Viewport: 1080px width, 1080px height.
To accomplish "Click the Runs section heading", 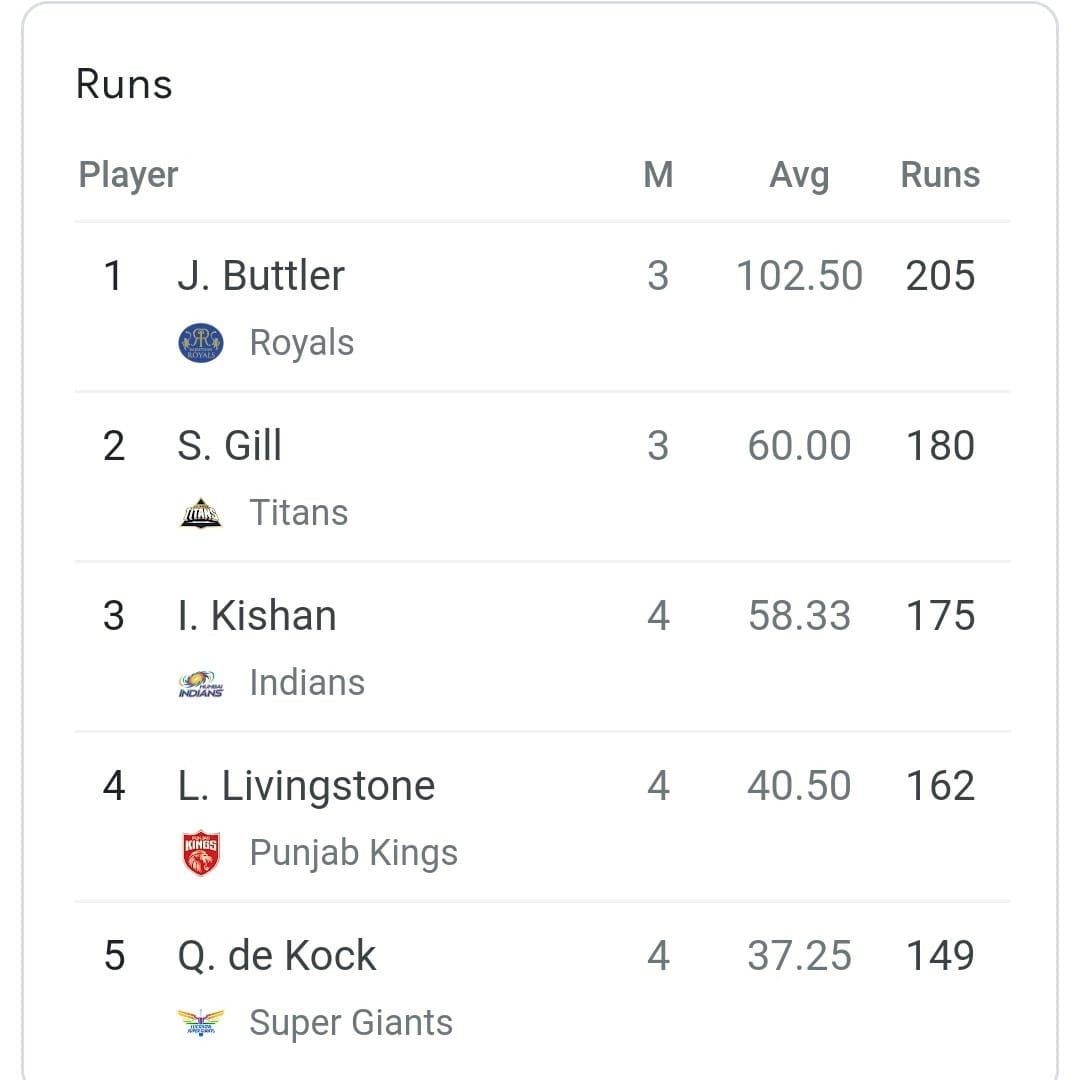I will tap(123, 84).
